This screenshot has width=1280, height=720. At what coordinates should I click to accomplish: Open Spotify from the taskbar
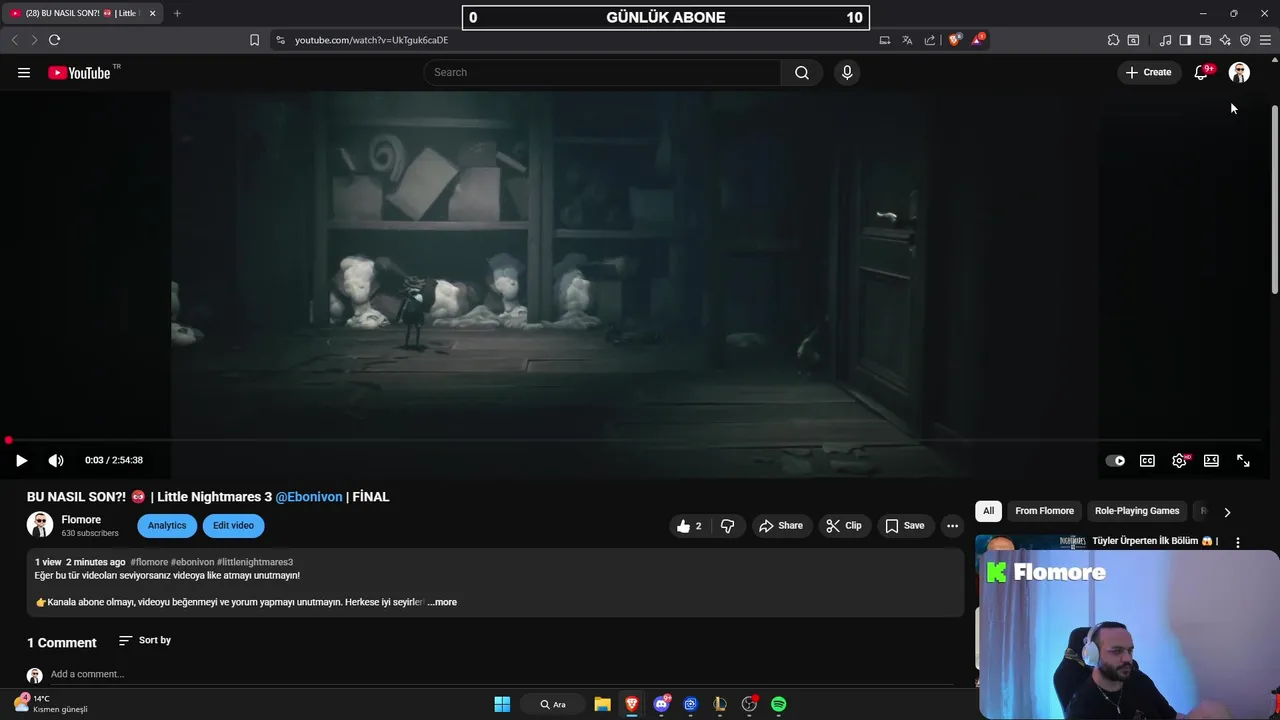779,704
